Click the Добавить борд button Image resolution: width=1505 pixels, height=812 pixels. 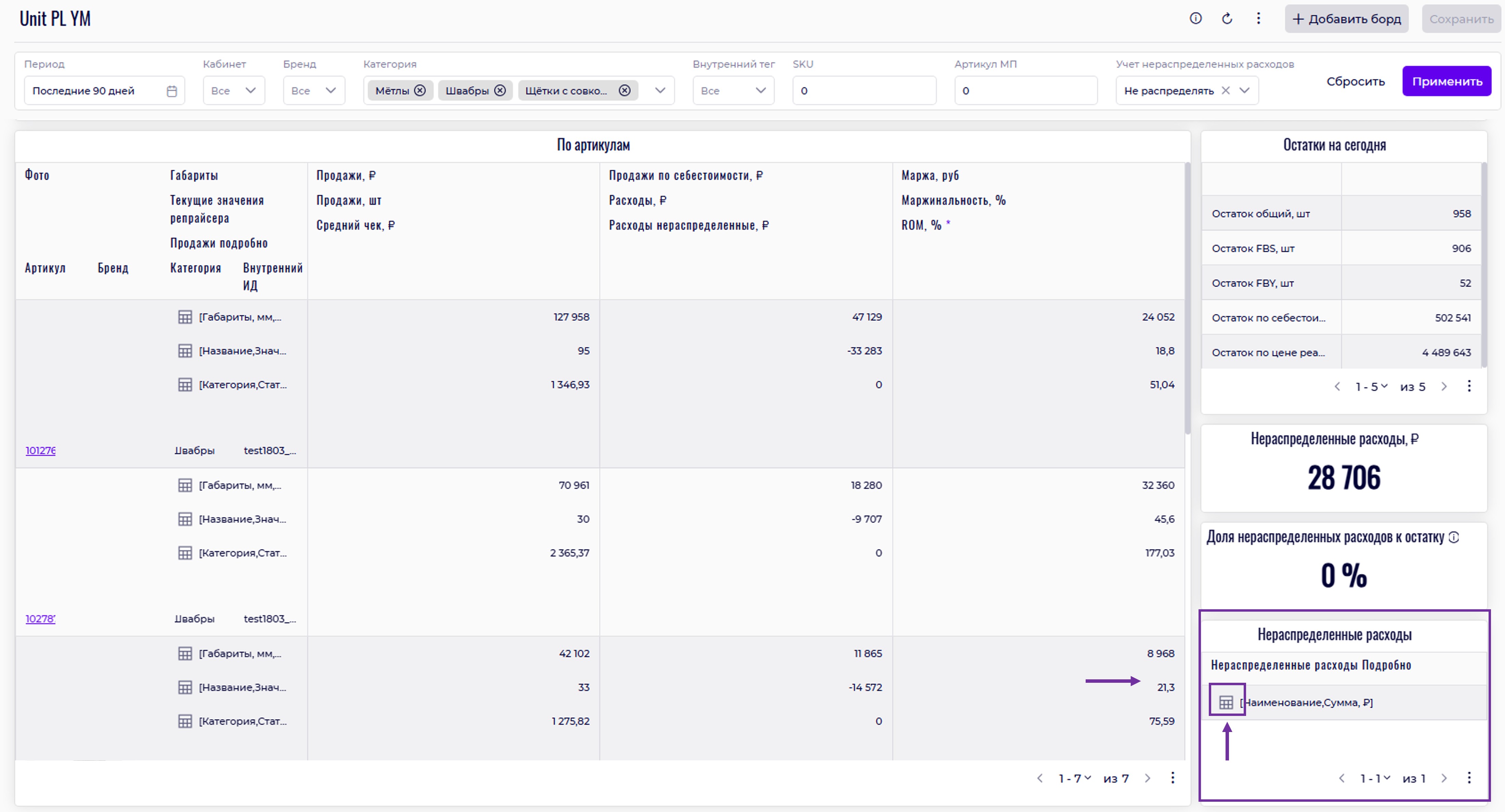pos(1346,19)
